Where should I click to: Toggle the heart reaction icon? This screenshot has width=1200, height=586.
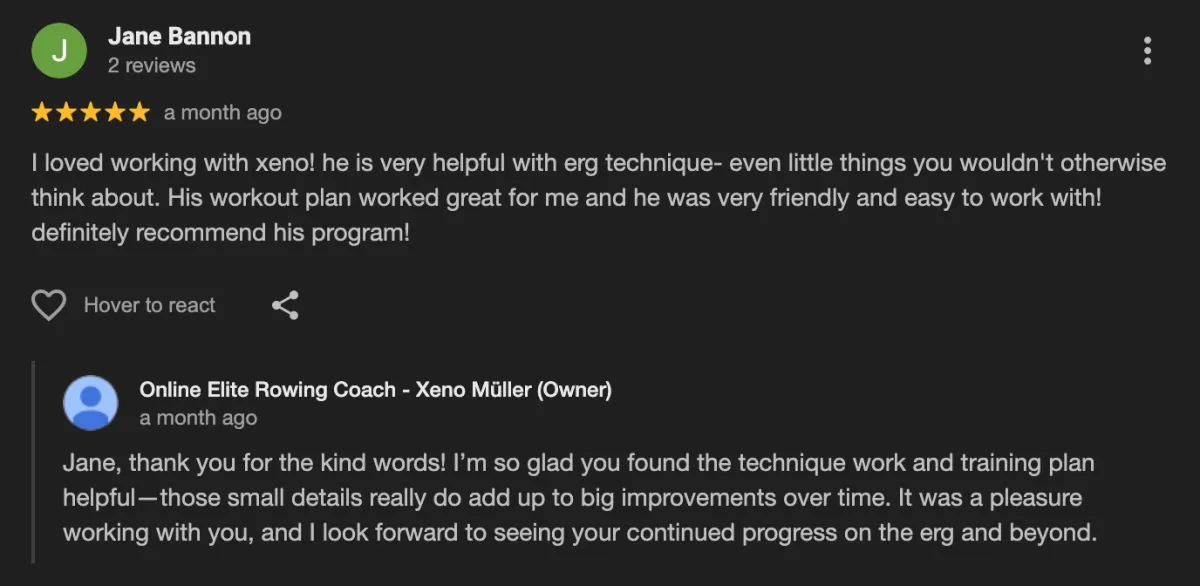click(48, 305)
